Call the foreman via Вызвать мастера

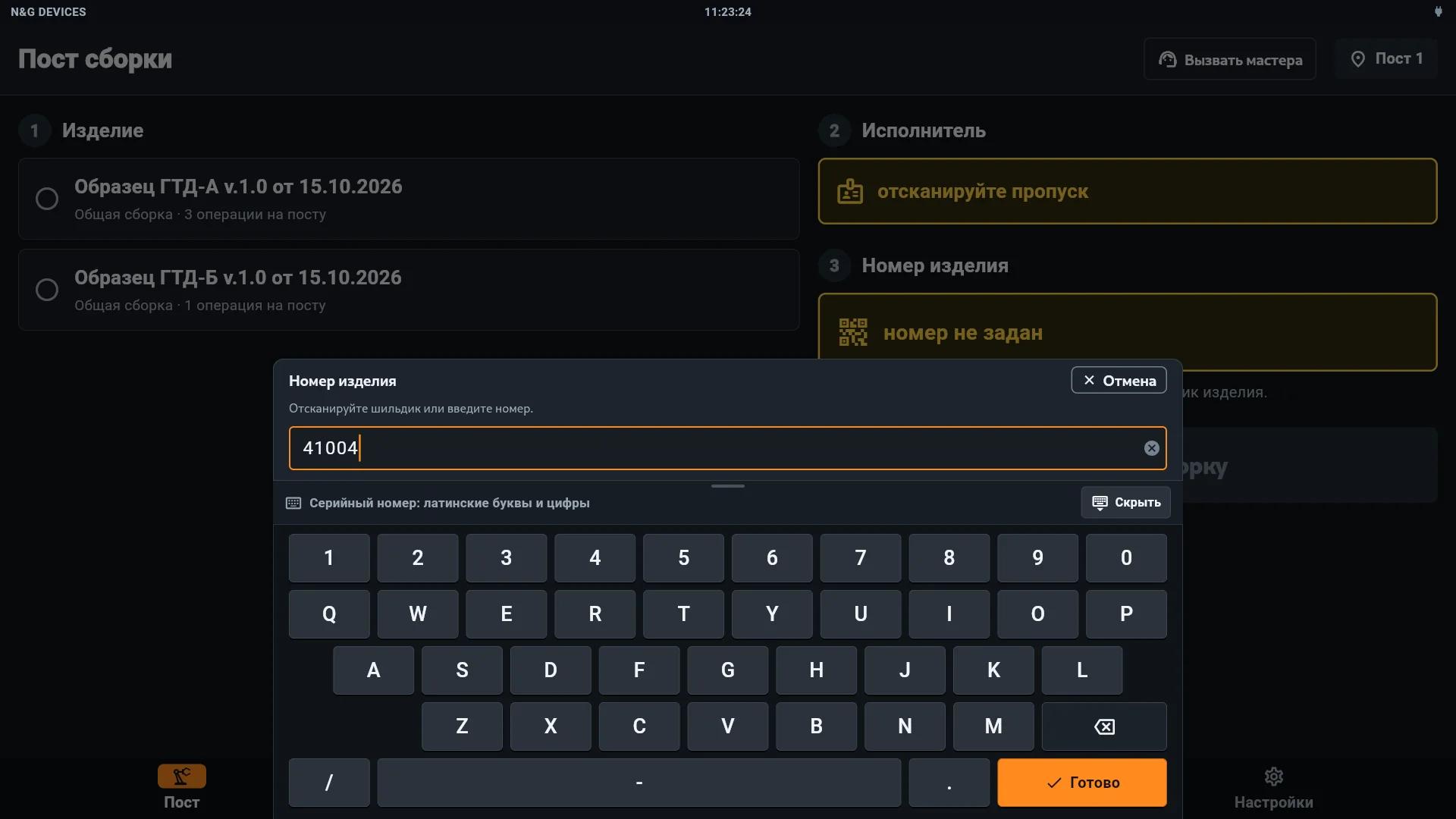1229,59
